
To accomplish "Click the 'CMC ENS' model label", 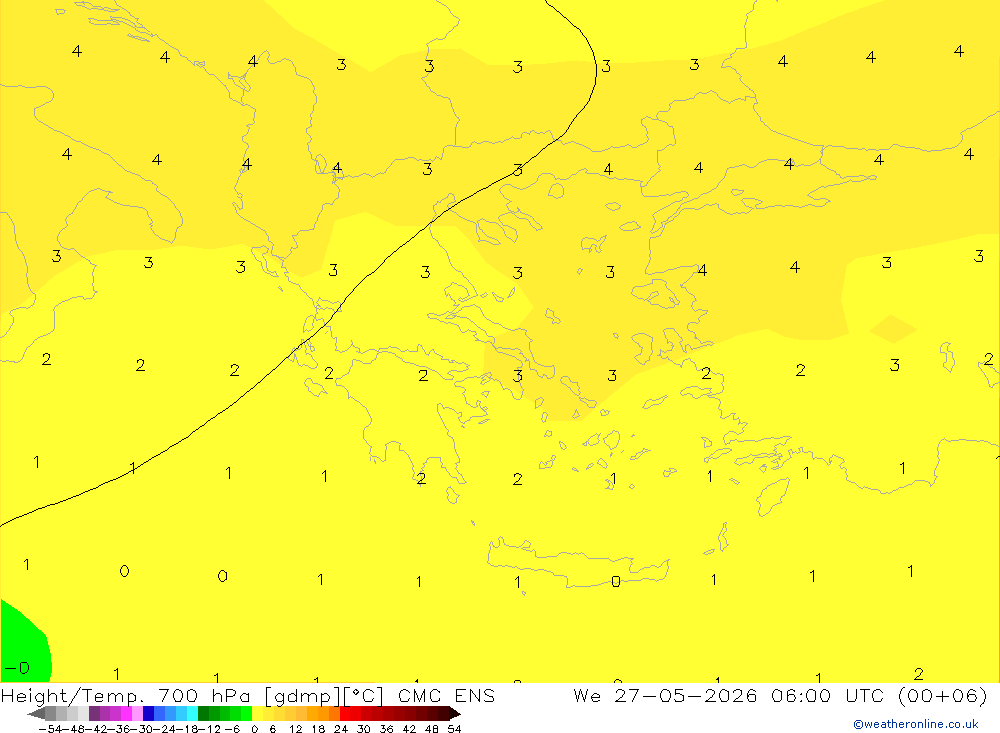I will coord(446,695).
